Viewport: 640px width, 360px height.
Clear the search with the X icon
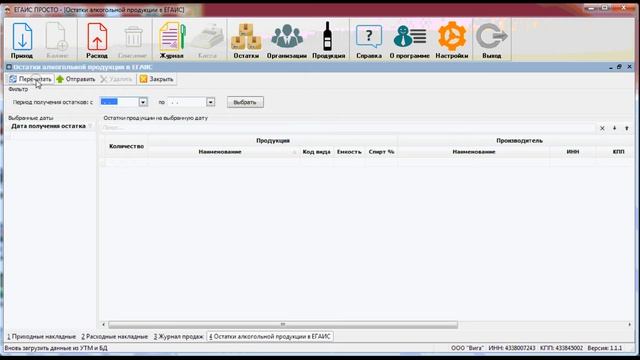pyautogui.click(x=602, y=128)
